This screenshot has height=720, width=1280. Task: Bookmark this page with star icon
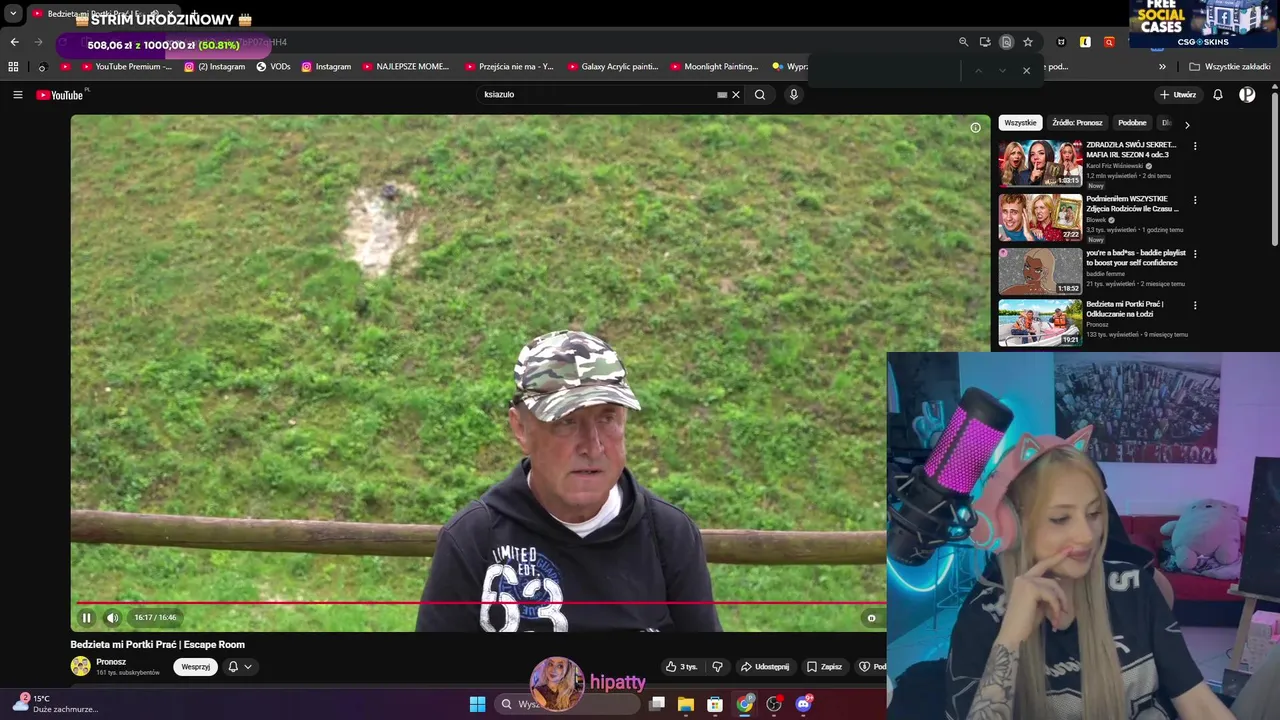coord(1027,42)
